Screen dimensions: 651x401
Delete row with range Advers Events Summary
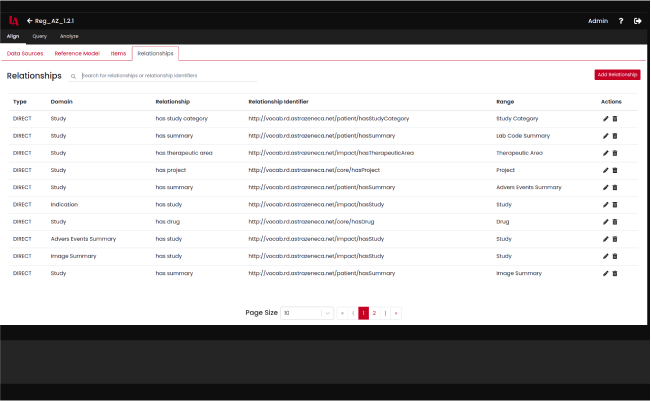click(615, 188)
